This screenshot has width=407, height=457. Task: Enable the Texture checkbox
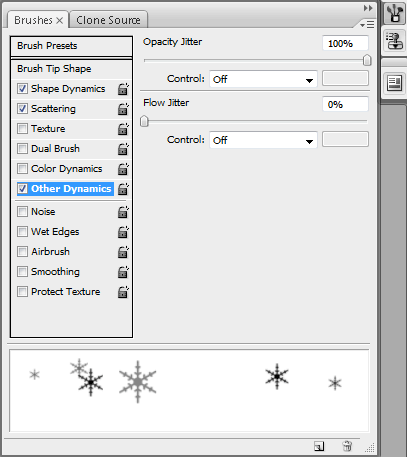[x=22, y=129]
